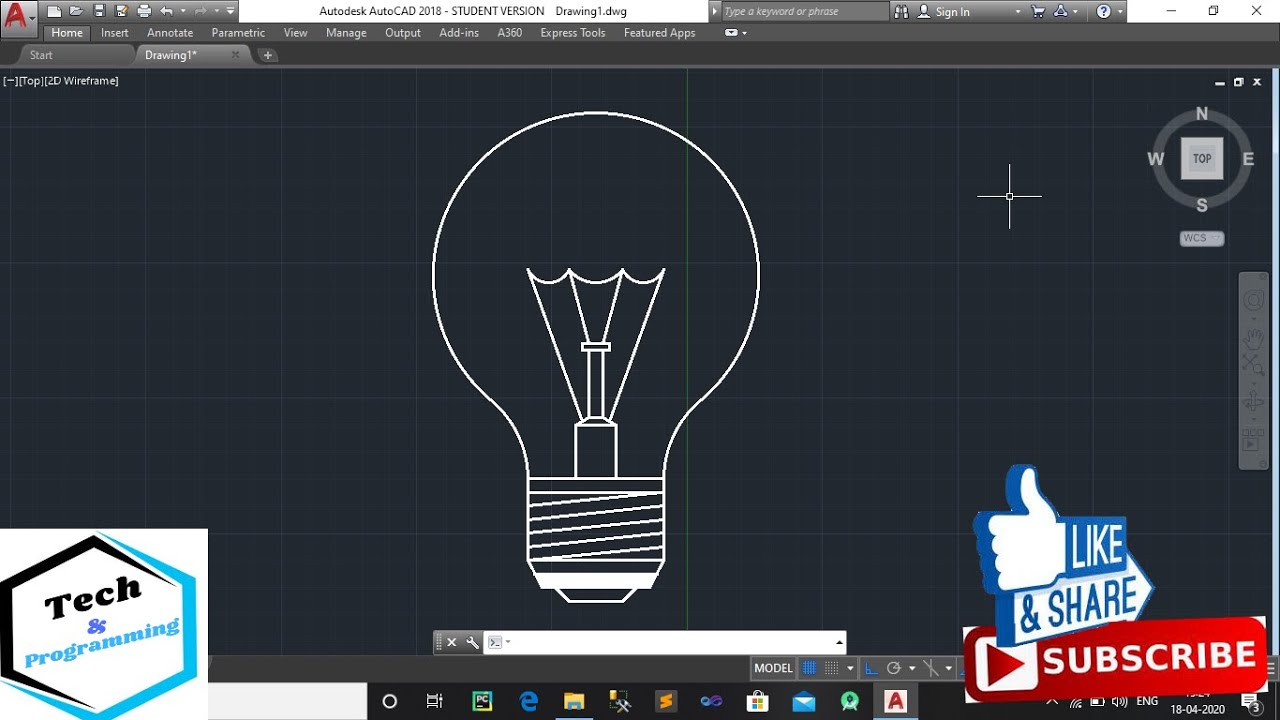Switch to Express Tools tab
The width and height of the screenshot is (1280, 720).
point(573,33)
